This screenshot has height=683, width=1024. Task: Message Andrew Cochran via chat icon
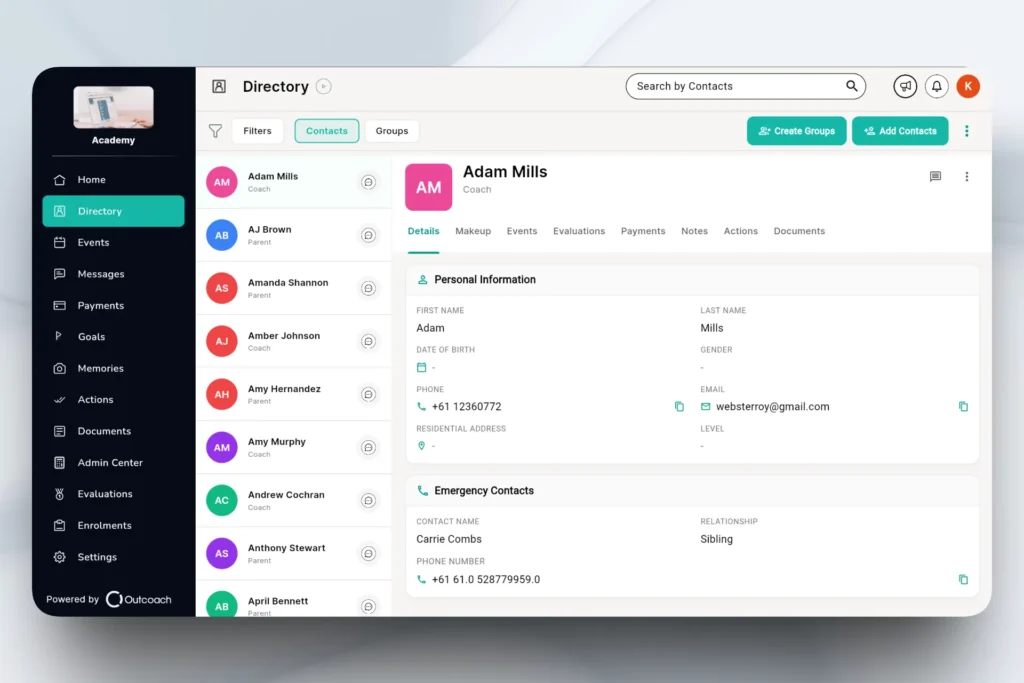368,500
